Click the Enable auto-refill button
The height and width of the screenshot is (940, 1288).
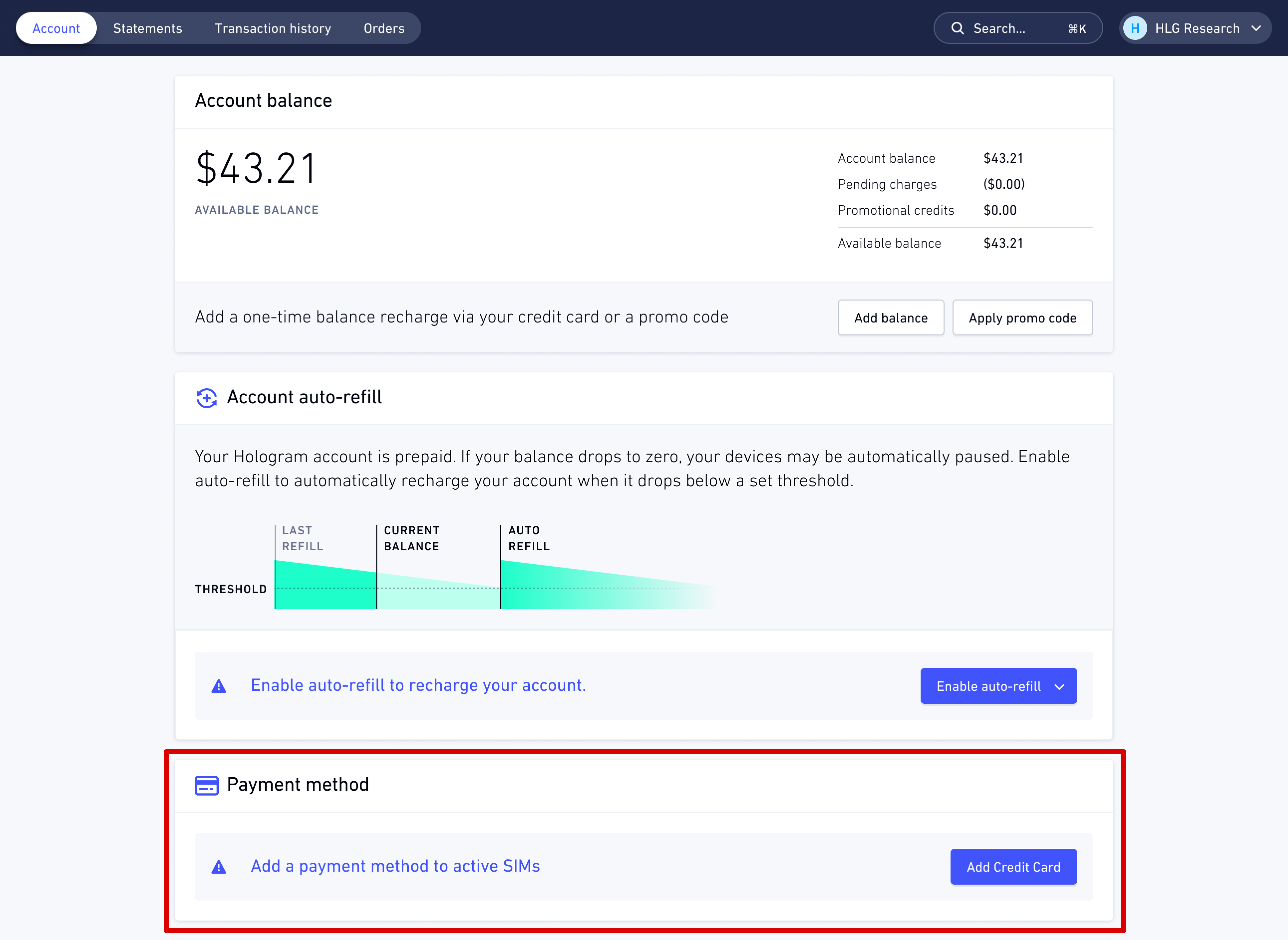tap(988, 686)
